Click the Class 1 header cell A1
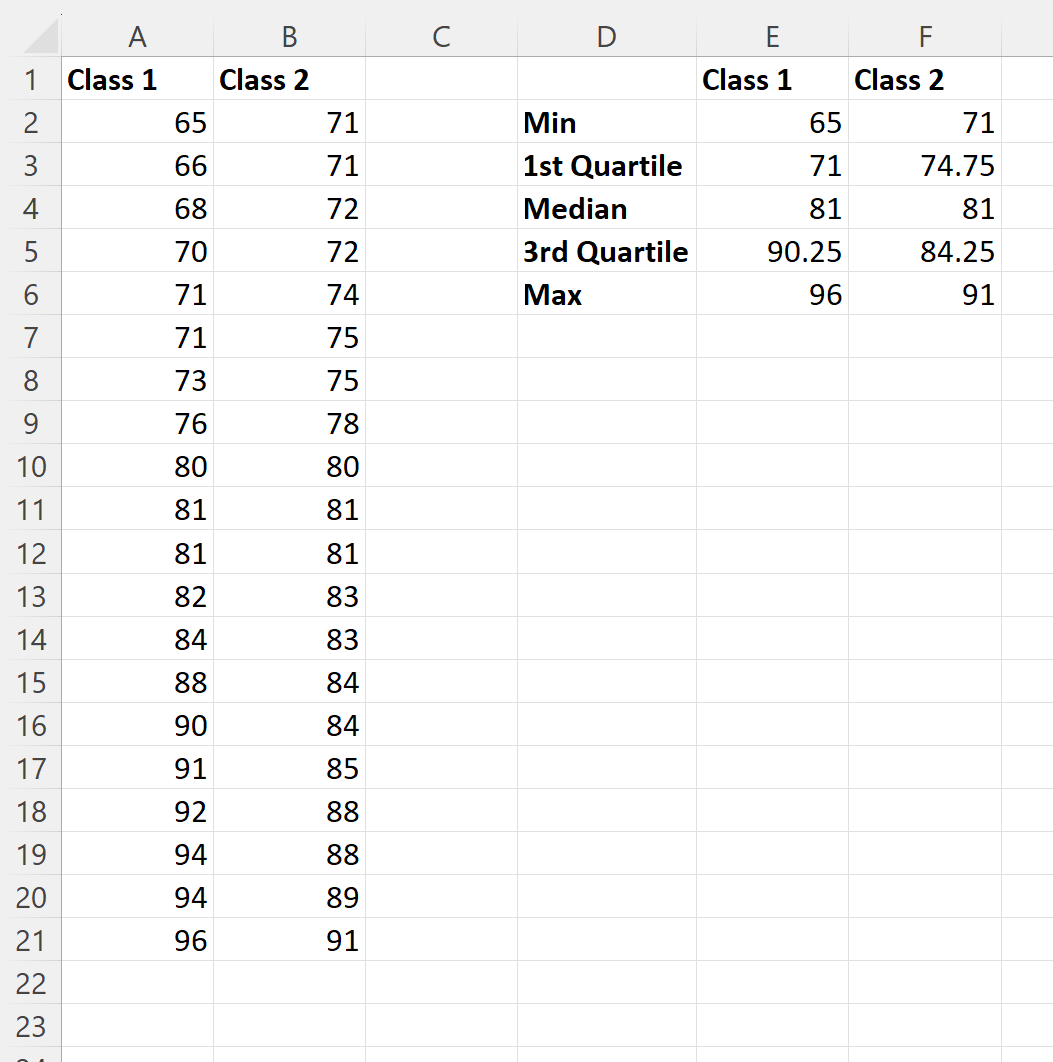The width and height of the screenshot is (1053, 1062). (137, 79)
